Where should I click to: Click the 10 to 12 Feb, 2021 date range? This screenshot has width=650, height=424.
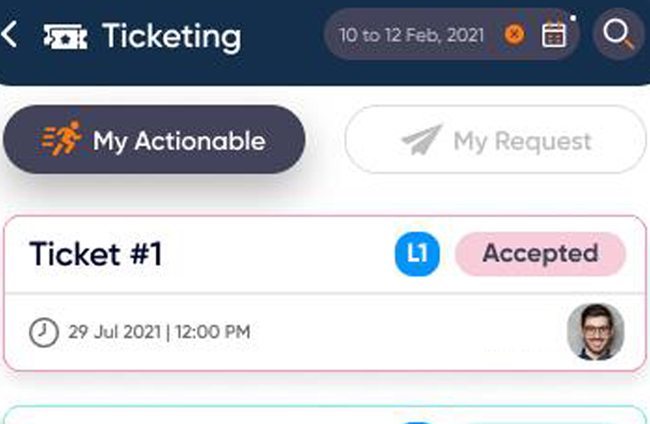point(411,35)
